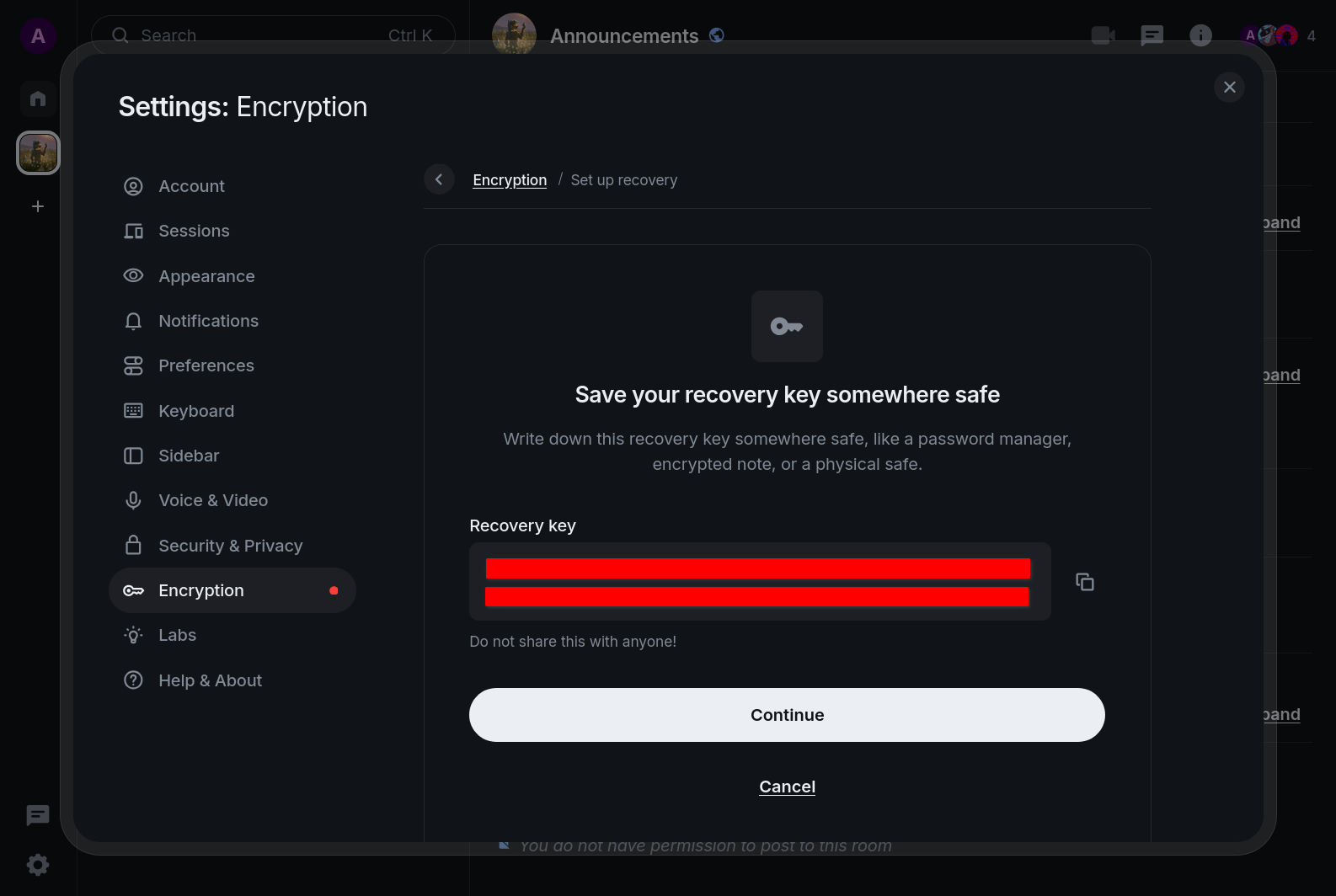Open quick settings gear icon
This screenshot has height=896, width=1336.
coord(38,865)
